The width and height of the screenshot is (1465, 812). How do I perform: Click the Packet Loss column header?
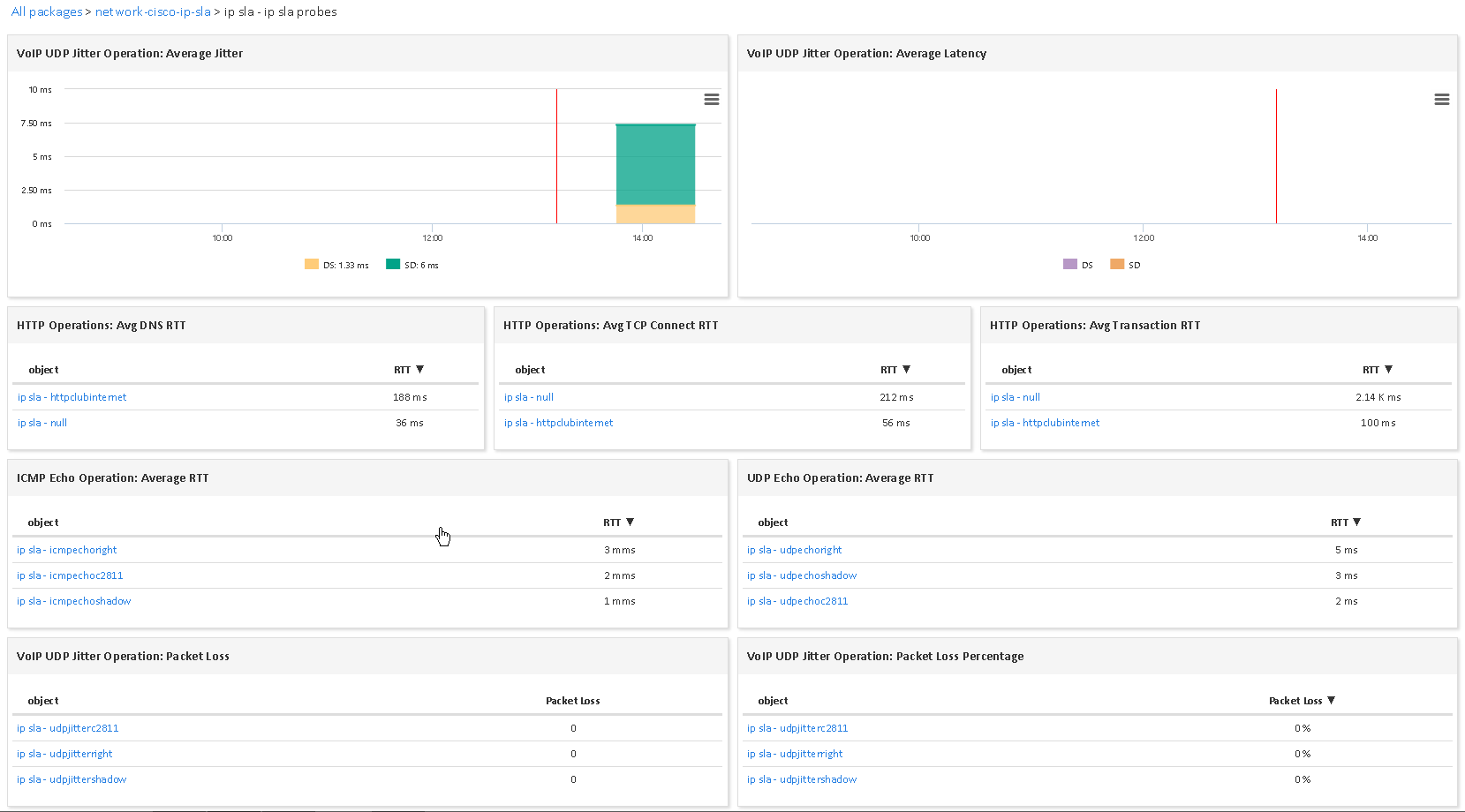coord(572,701)
